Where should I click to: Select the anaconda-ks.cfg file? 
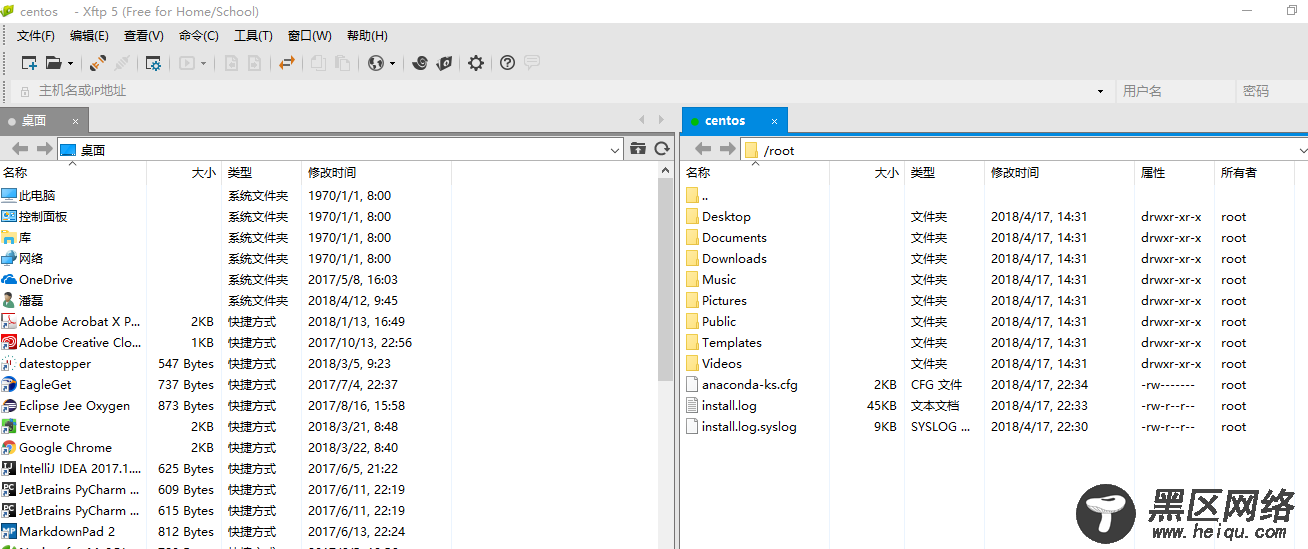[x=742, y=385]
